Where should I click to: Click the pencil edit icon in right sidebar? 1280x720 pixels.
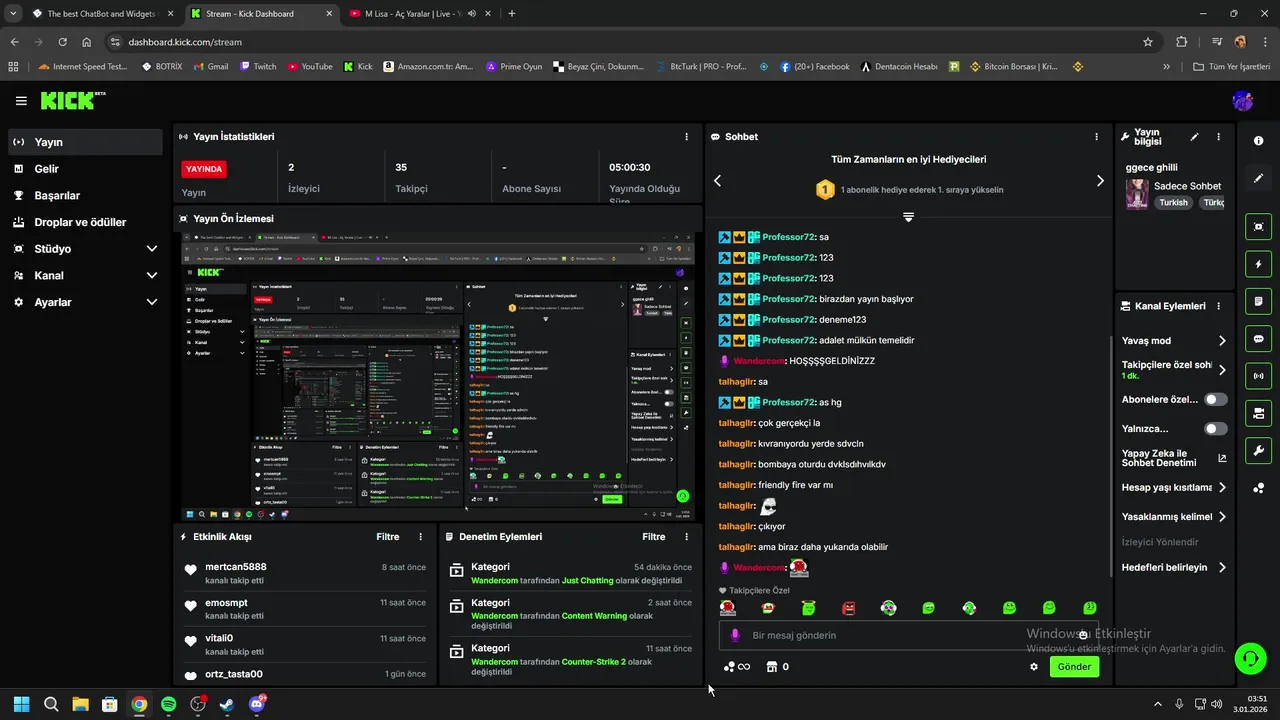pos(1259,178)
